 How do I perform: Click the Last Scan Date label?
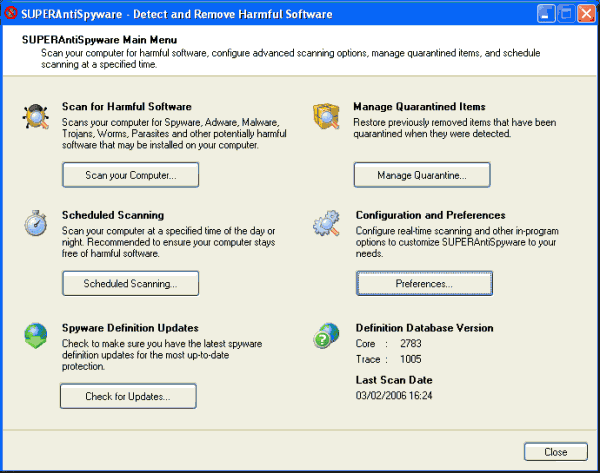(x=394, y=380)
